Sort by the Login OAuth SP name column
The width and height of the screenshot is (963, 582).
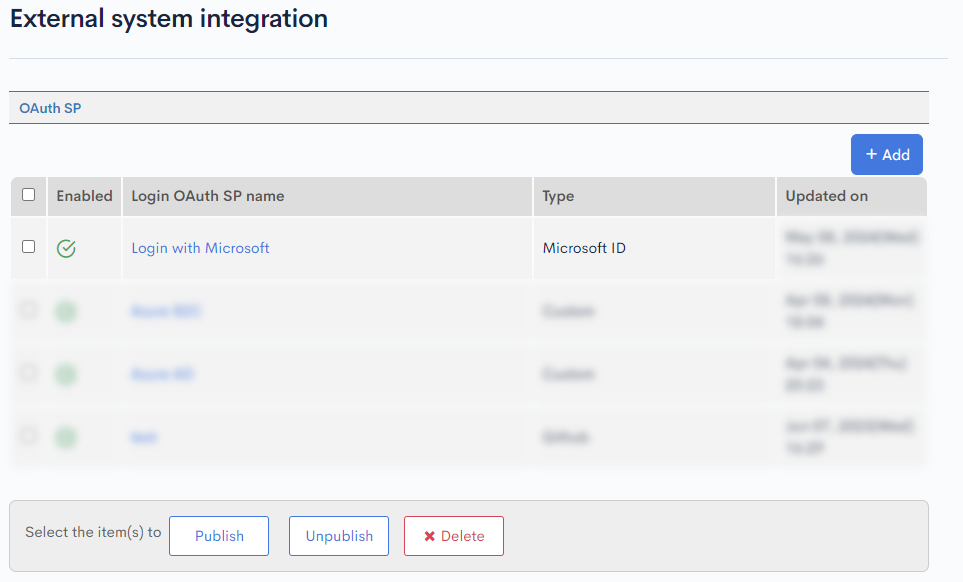pyautogui.click(x=207, y=196)
